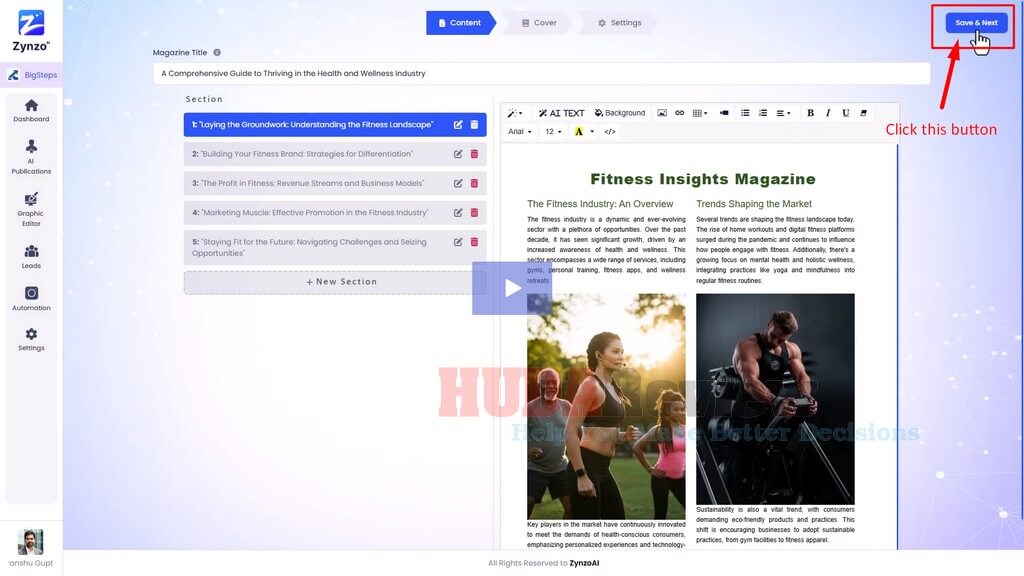This screenshot has width=1024, height=576.
Task: Switch to code view
Action: 610,131
